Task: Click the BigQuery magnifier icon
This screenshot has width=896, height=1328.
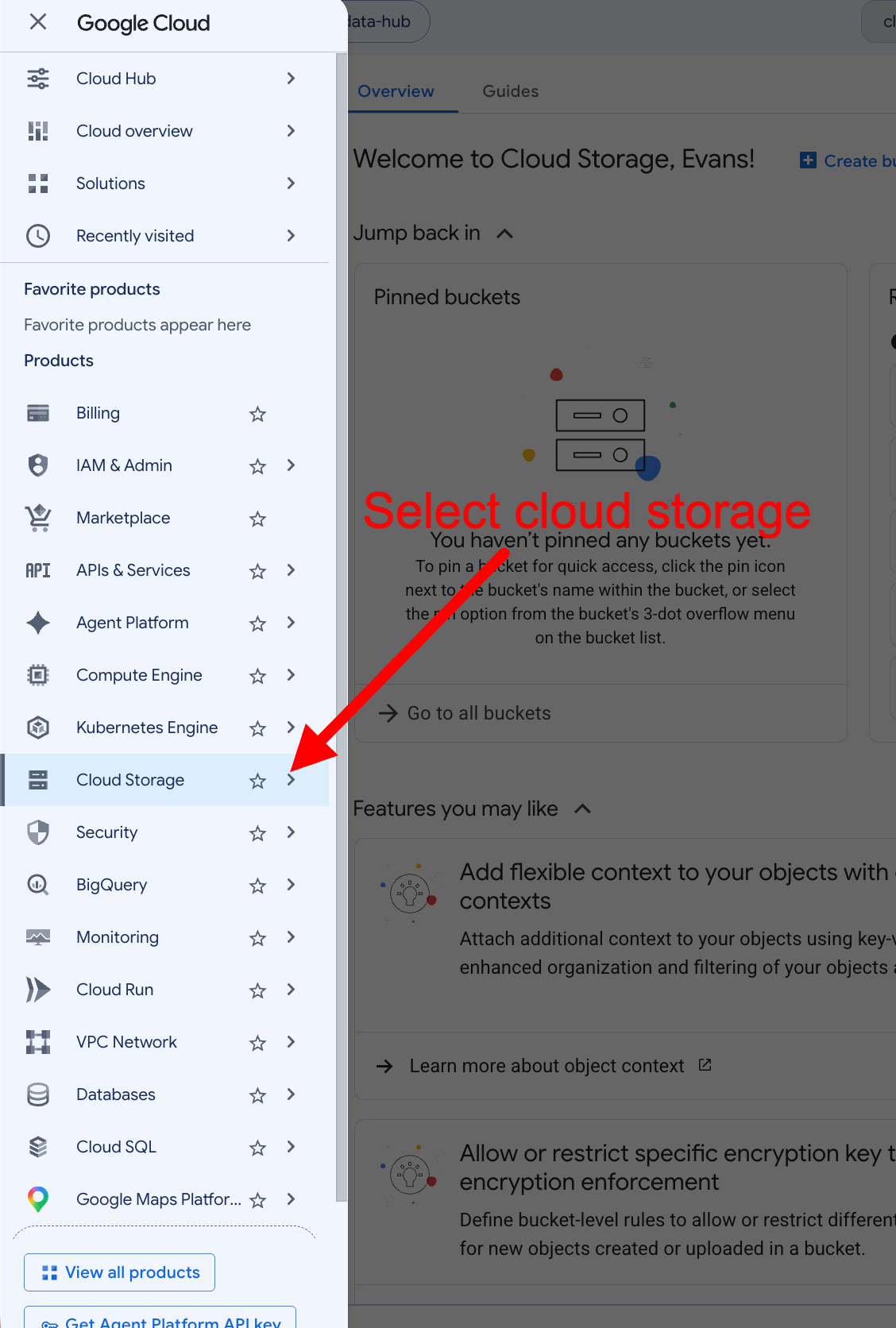Action: pos(38,885)
